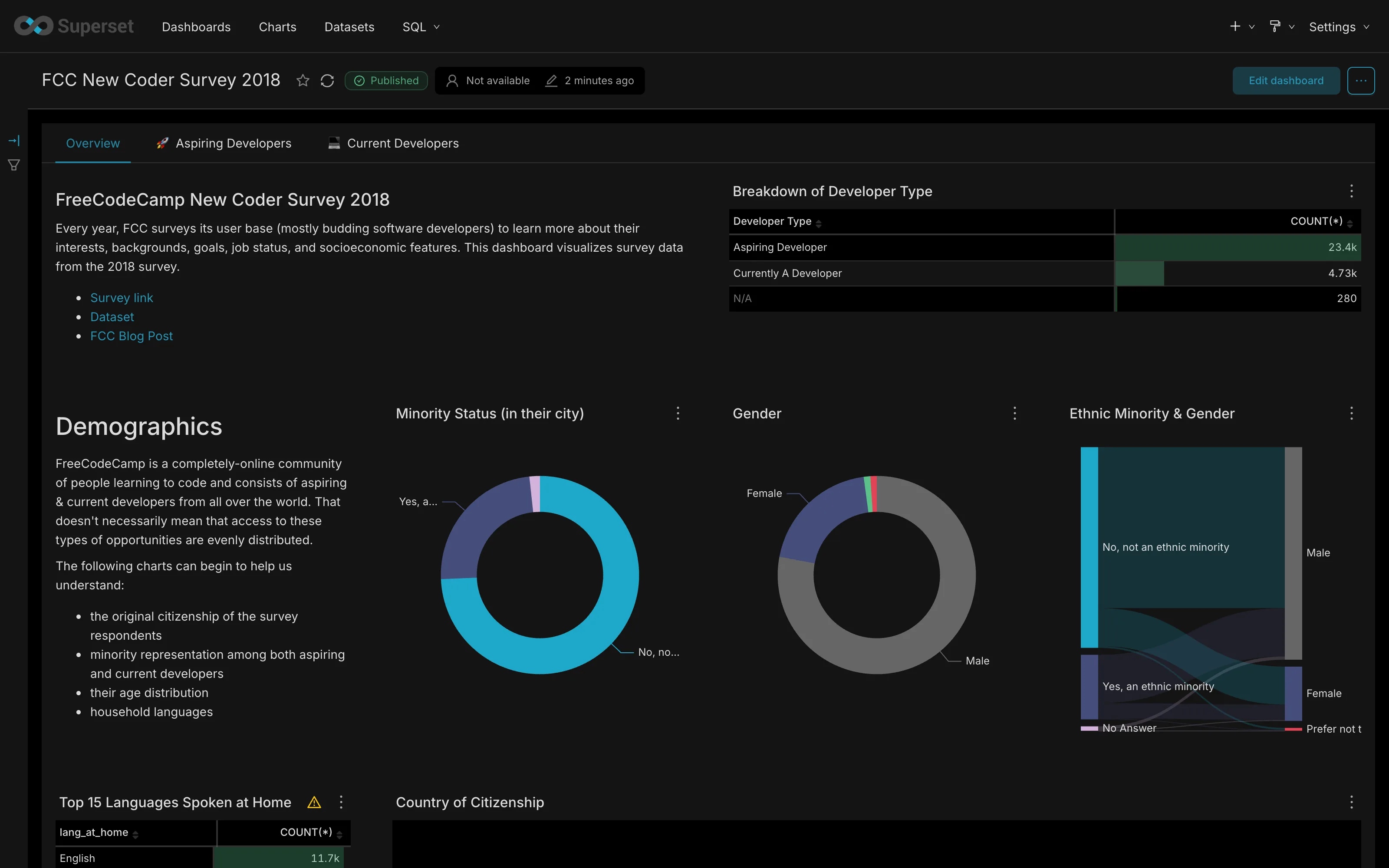The width and height of the screenshot is (1389, 868).
Task: Expand the SQL menu
Action: point(421,26)
